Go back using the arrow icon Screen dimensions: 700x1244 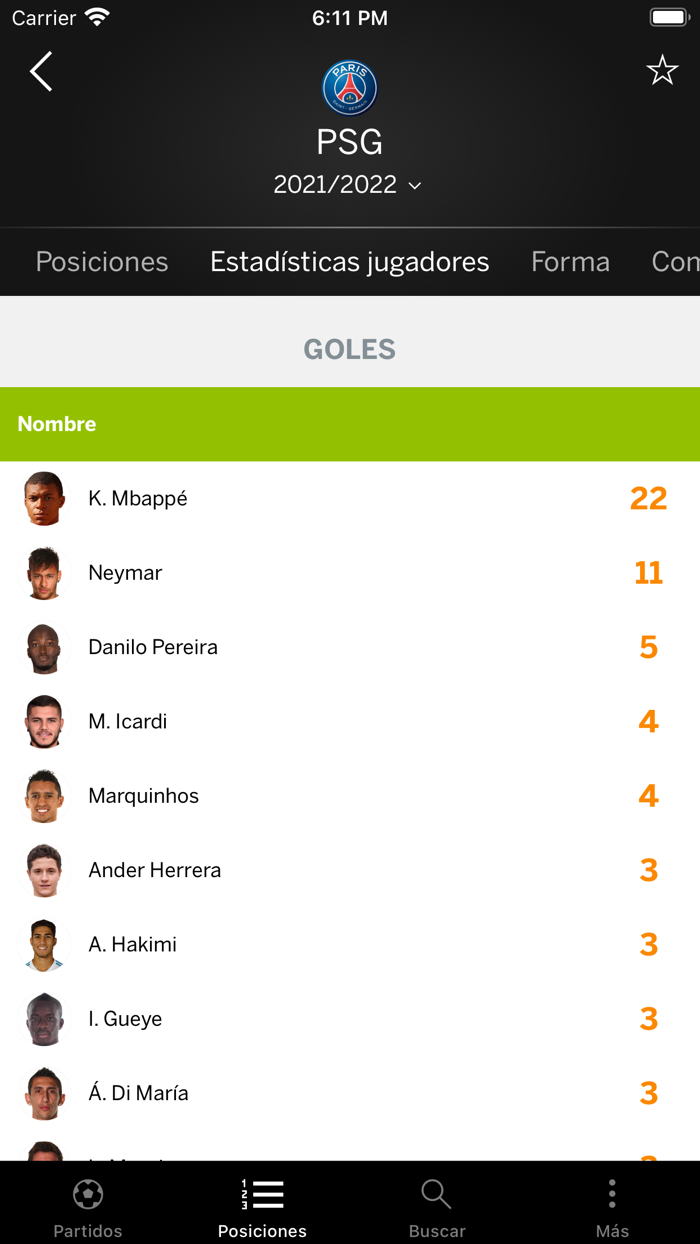point(40,72)
